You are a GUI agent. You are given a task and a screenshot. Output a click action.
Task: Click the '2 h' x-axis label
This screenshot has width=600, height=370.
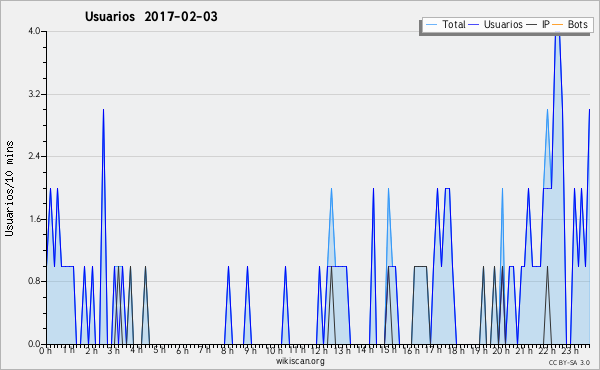(91, 350)
